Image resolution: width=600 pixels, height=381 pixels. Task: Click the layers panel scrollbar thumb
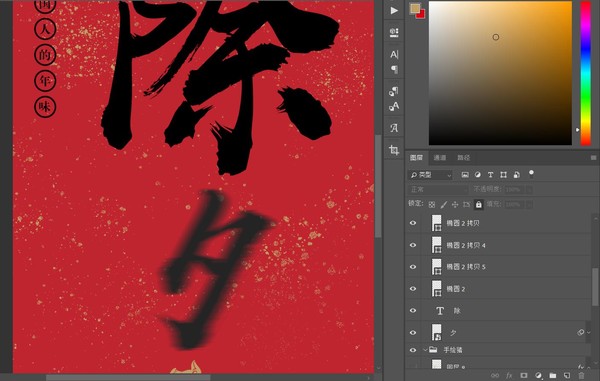[595, 287]
